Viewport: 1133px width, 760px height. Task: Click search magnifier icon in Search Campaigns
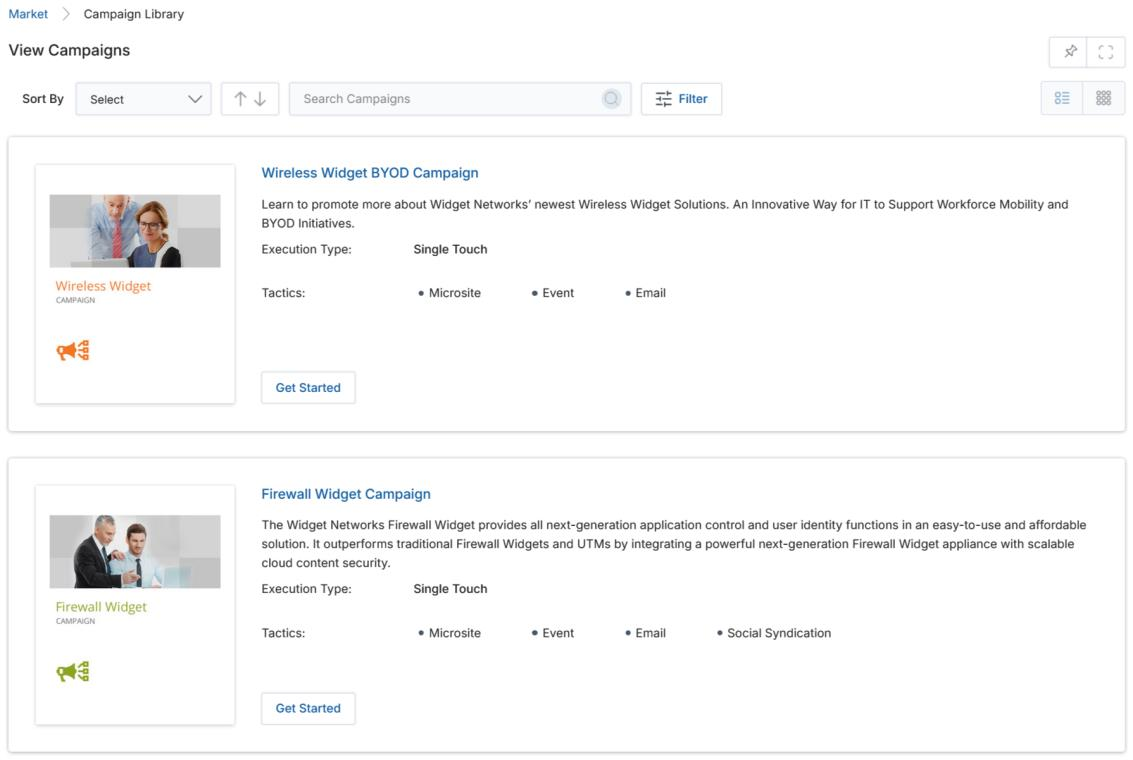click(x=611, y=98)
